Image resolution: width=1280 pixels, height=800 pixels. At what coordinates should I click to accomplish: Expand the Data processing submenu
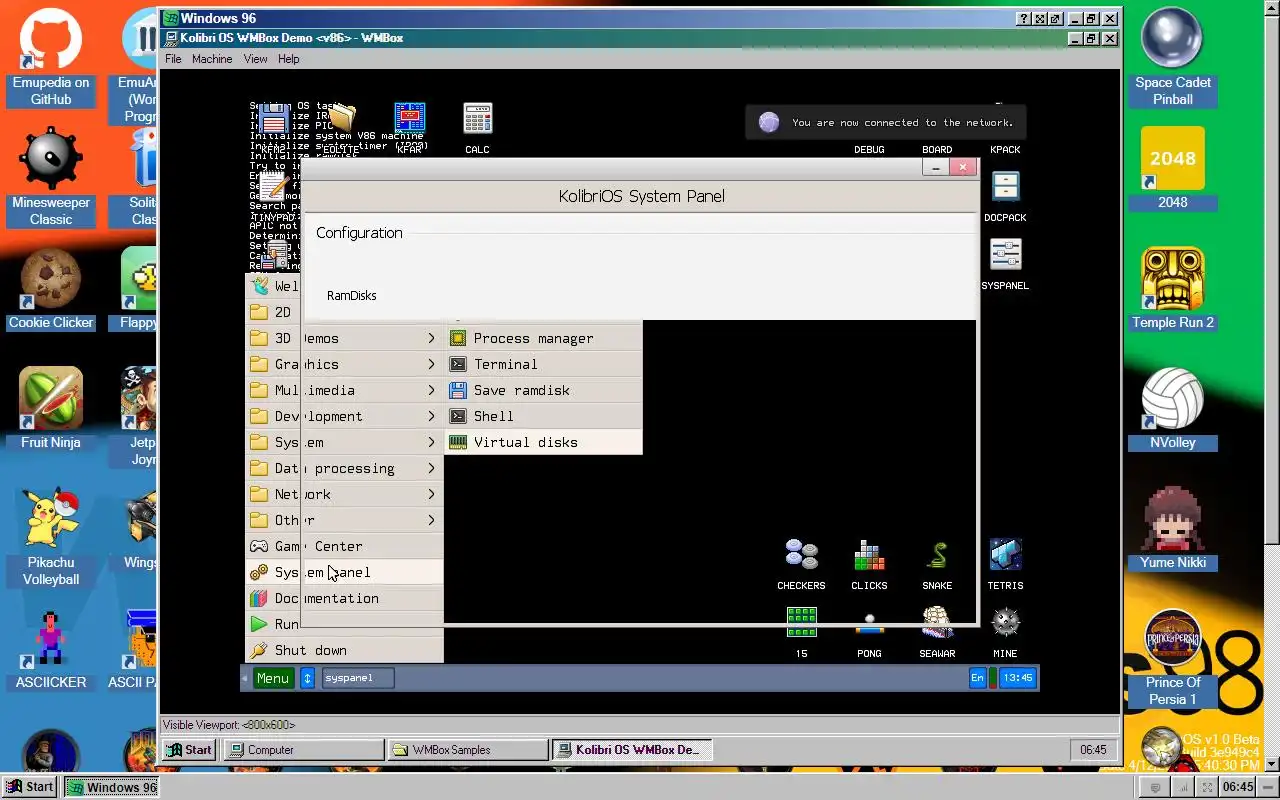point(344,468)
